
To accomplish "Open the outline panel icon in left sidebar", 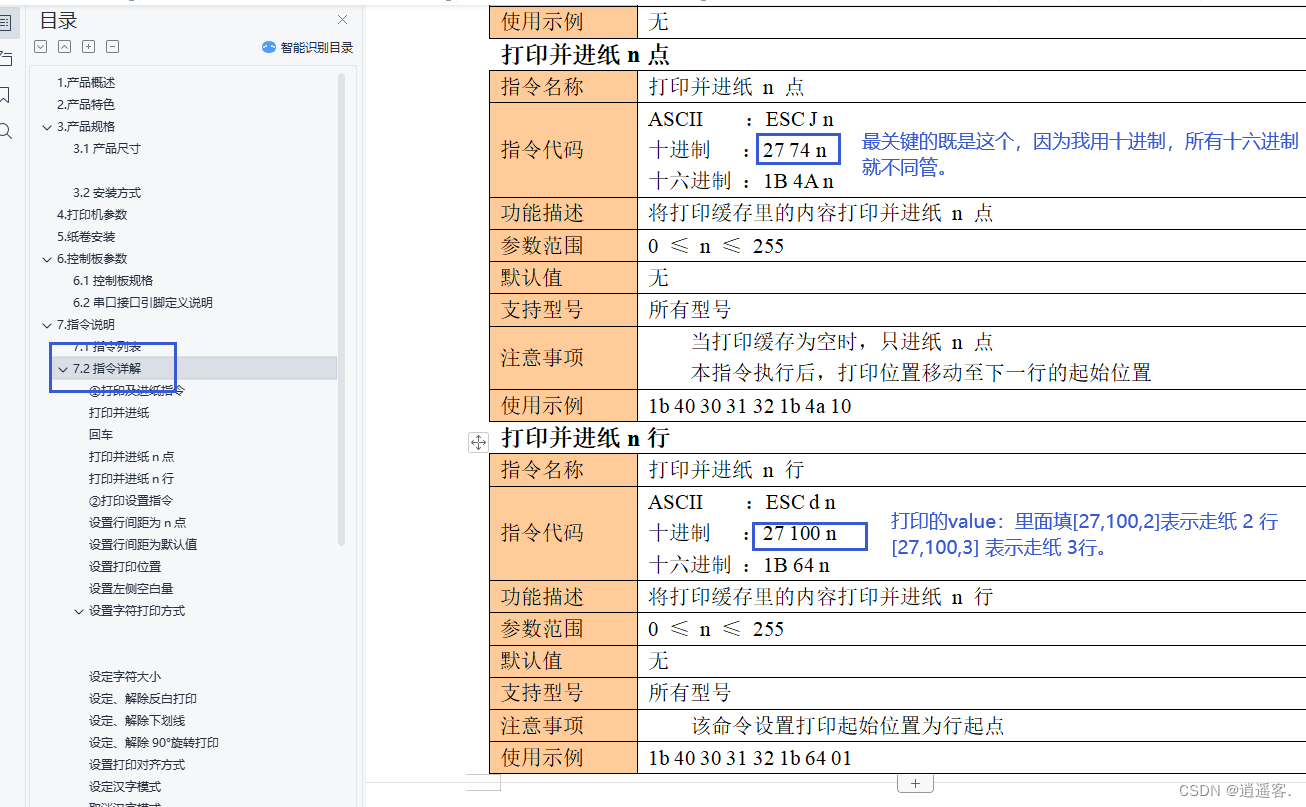I will click(x=5, y=21).
